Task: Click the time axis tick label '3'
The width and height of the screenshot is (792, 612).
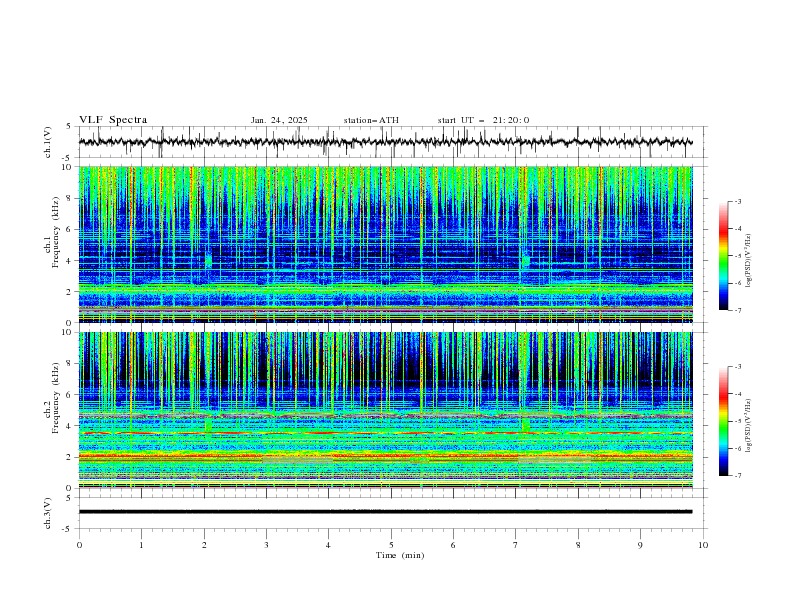Action: (x=266, y=545)
